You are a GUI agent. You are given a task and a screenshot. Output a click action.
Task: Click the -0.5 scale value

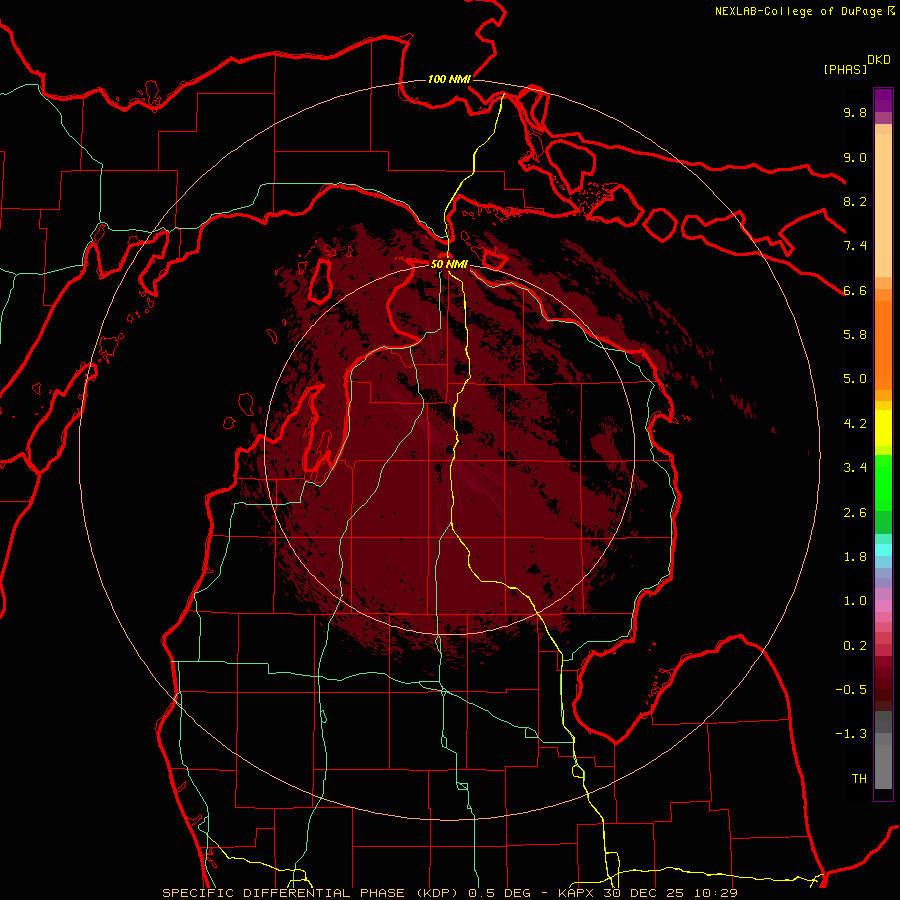pos(851,690)
